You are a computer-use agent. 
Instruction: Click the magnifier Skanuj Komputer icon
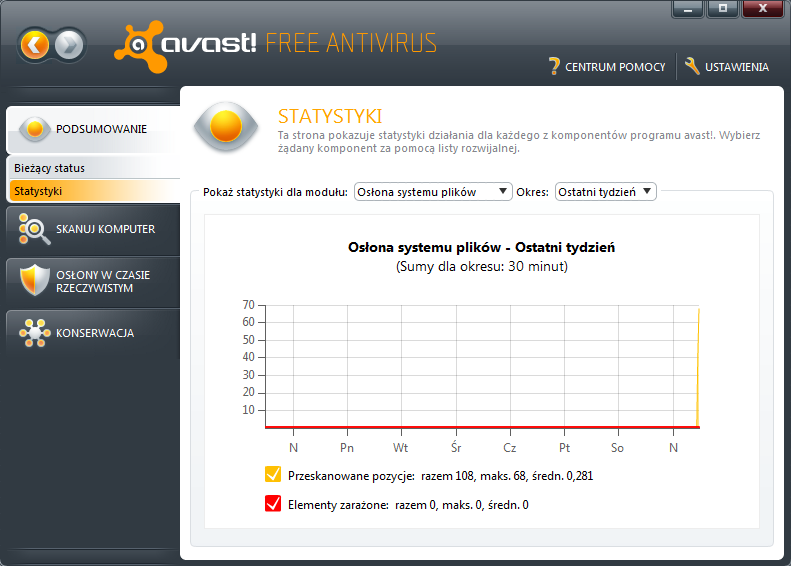34,229
